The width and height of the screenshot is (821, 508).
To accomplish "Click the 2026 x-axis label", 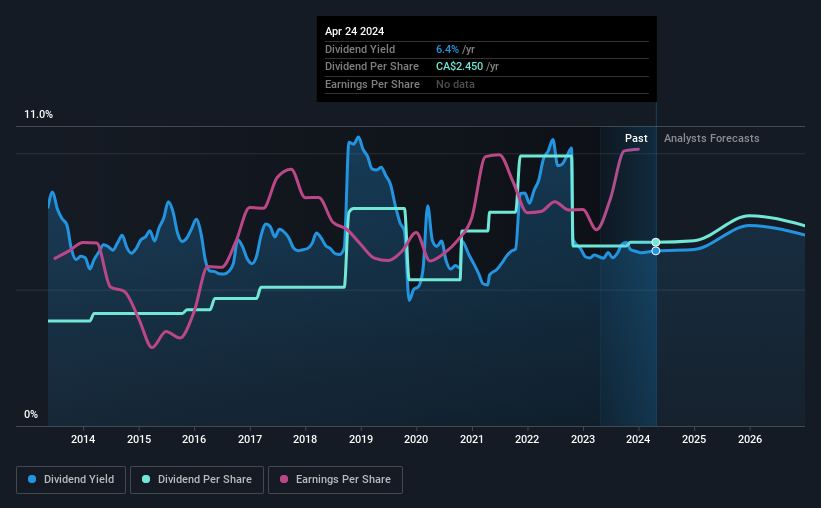I will 750,439.
